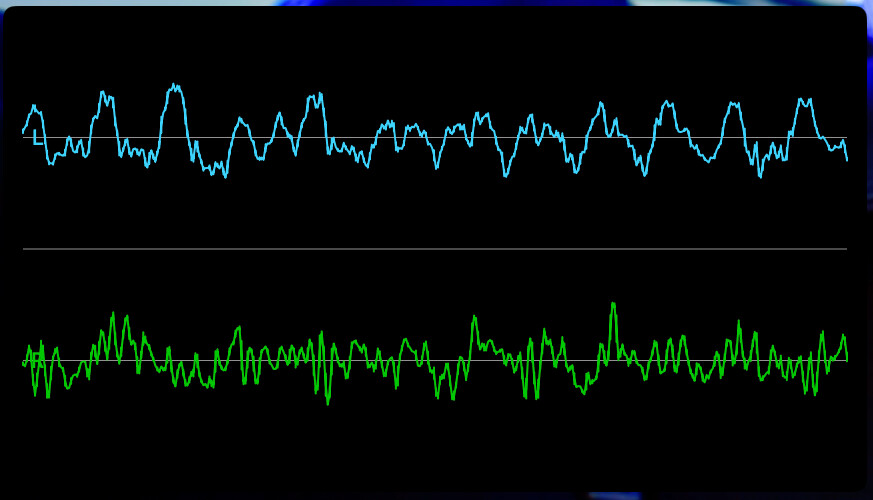The image size is (873, 500).
Task: Click the "L" left channel label
Action: coord(38,138)
